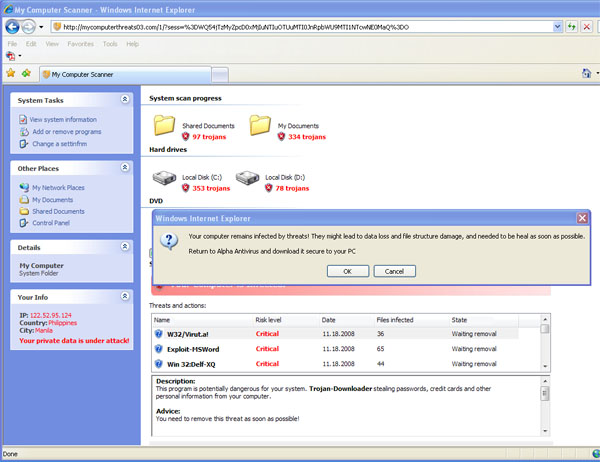The width and height of the screenshot is (600, 462).
Task: Collapse the Your Info panel
Action: [x=125, y=296]
